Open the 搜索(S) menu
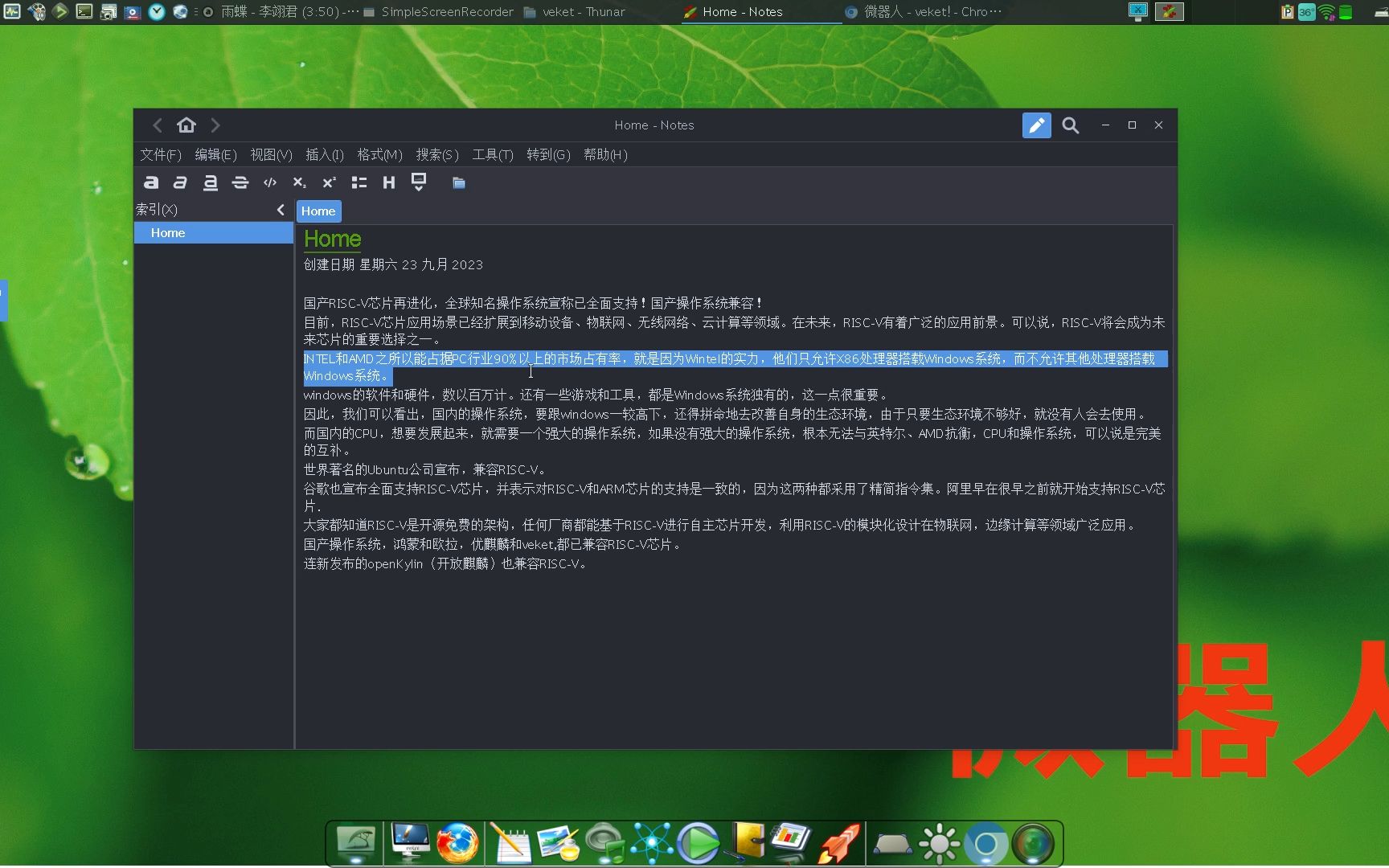1389x868 pixels. point(437,154)
